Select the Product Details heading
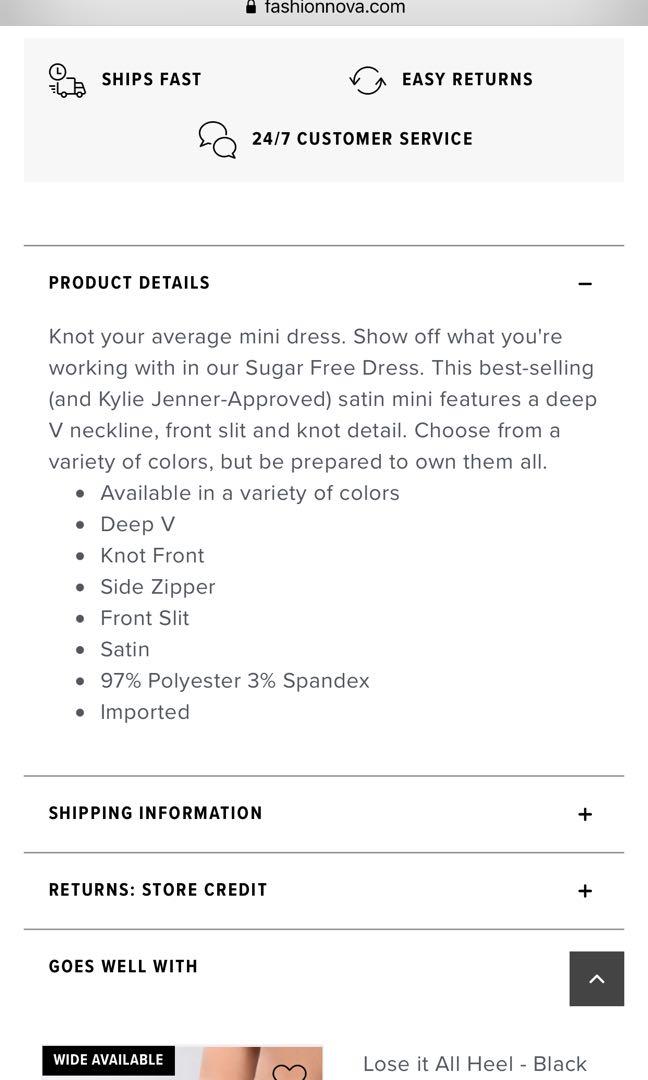This screenshot has width=648, height=1080. coord(129,283)
